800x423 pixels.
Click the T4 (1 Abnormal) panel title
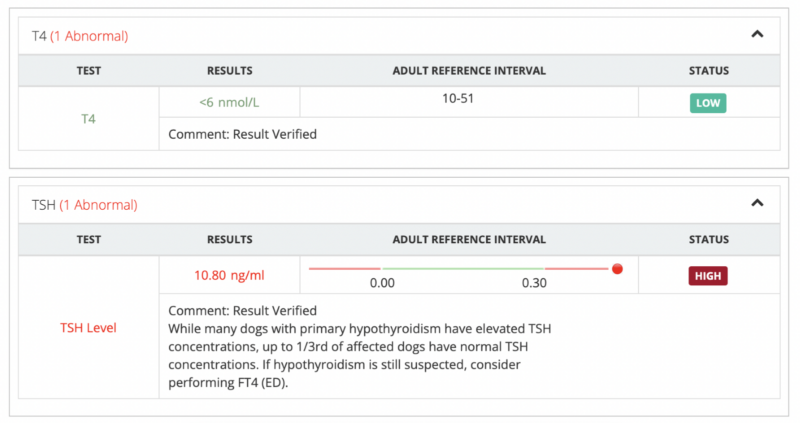pos(80,36)
